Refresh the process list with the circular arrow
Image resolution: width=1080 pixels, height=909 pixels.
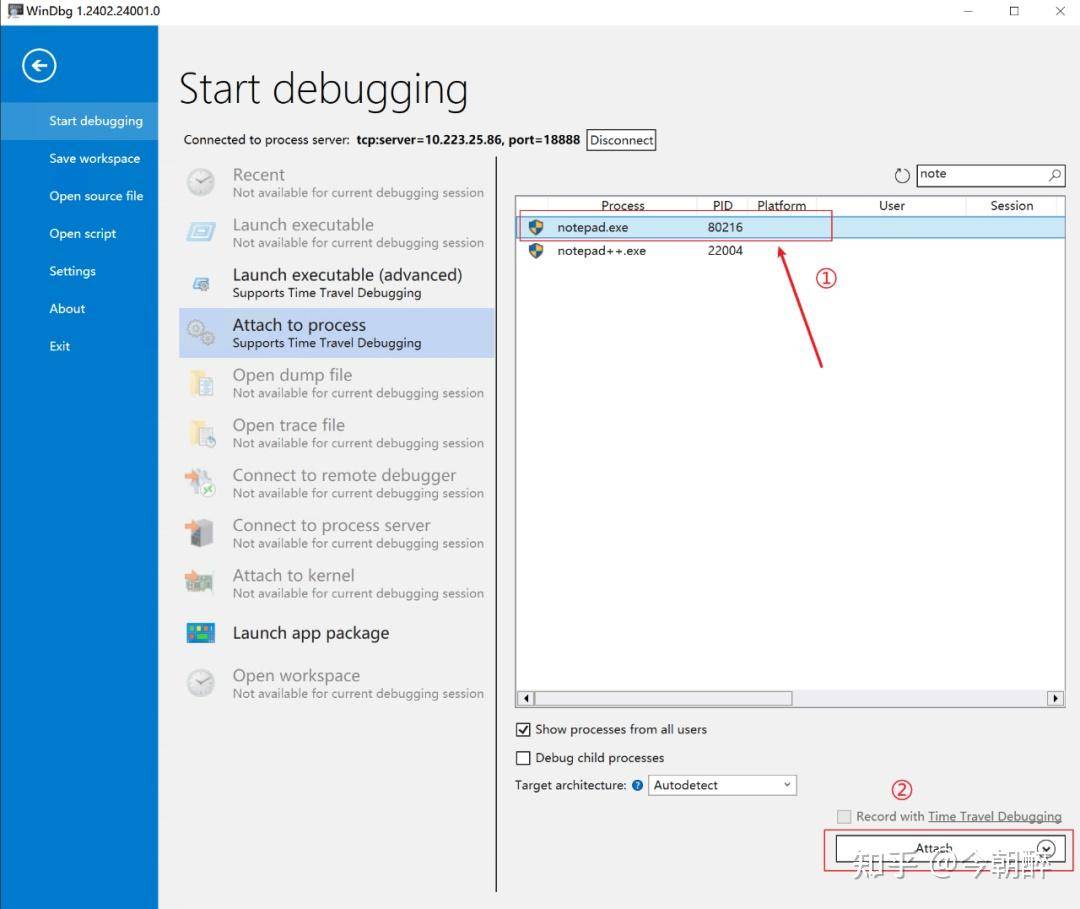point(902,176)
